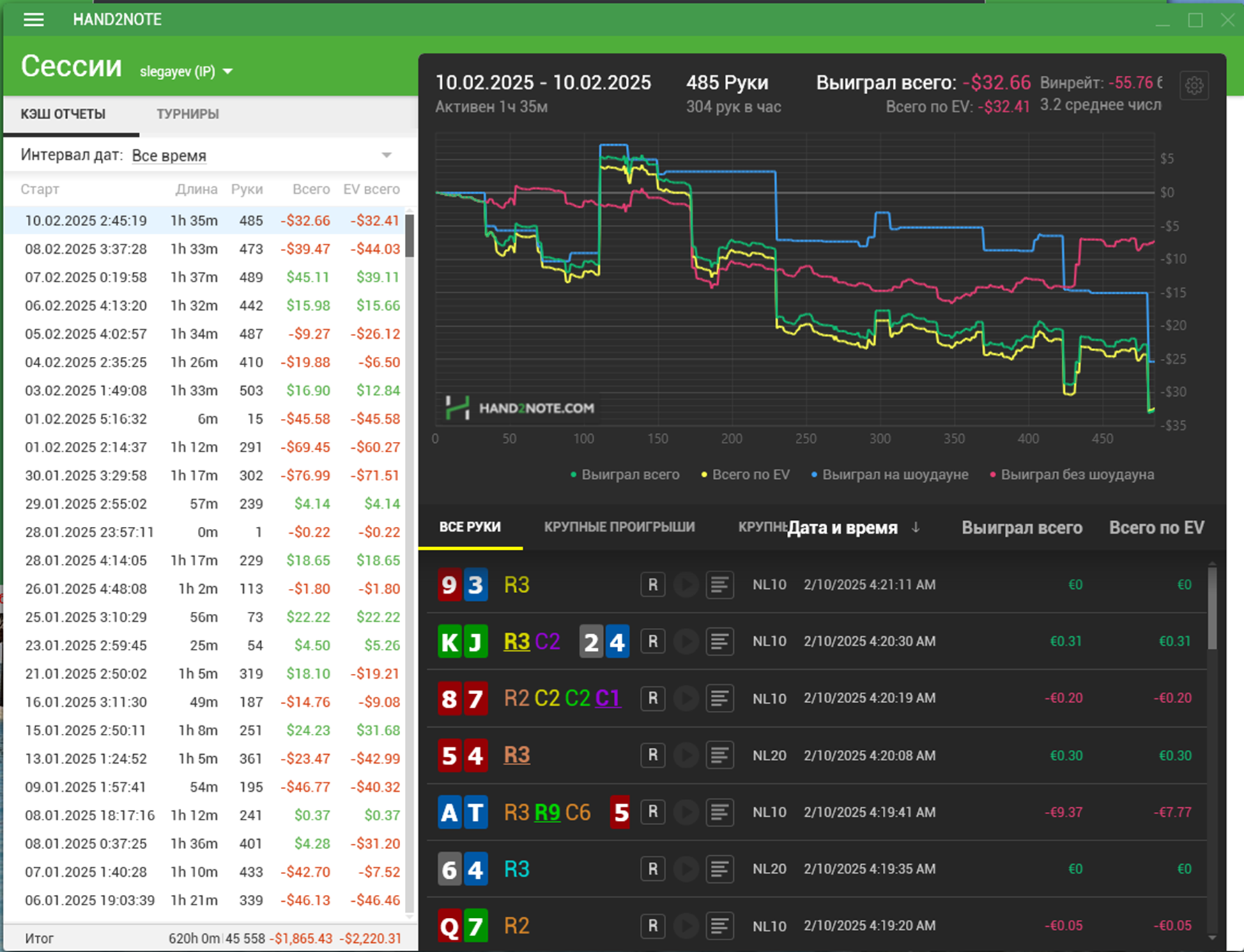Click the R2 C2 C2 C1 action line
Viewport: 1244px width, 952px height.
(x=562, y=698)
